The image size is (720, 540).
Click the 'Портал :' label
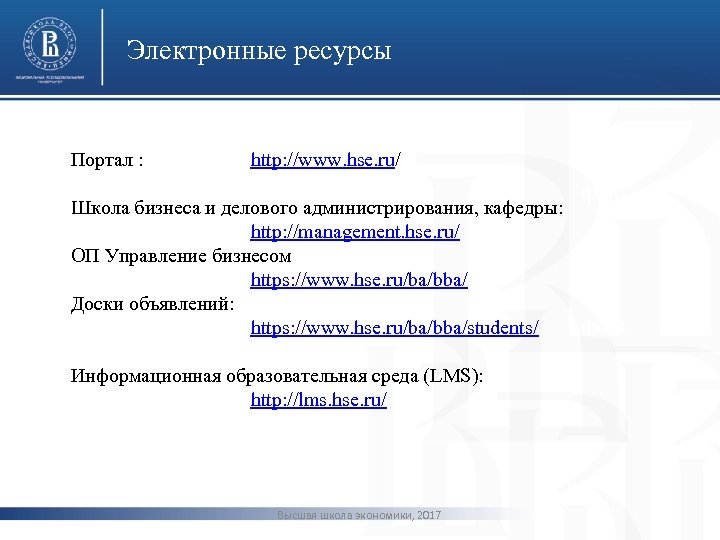[107, 160]
